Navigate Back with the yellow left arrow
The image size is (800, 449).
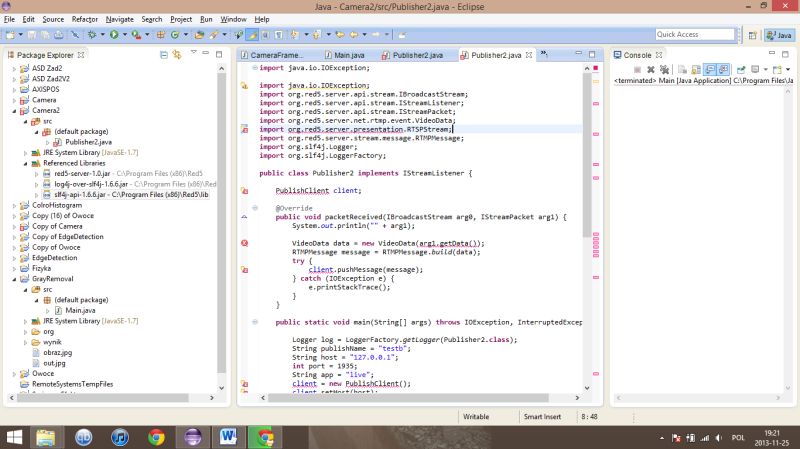point(354,35)
